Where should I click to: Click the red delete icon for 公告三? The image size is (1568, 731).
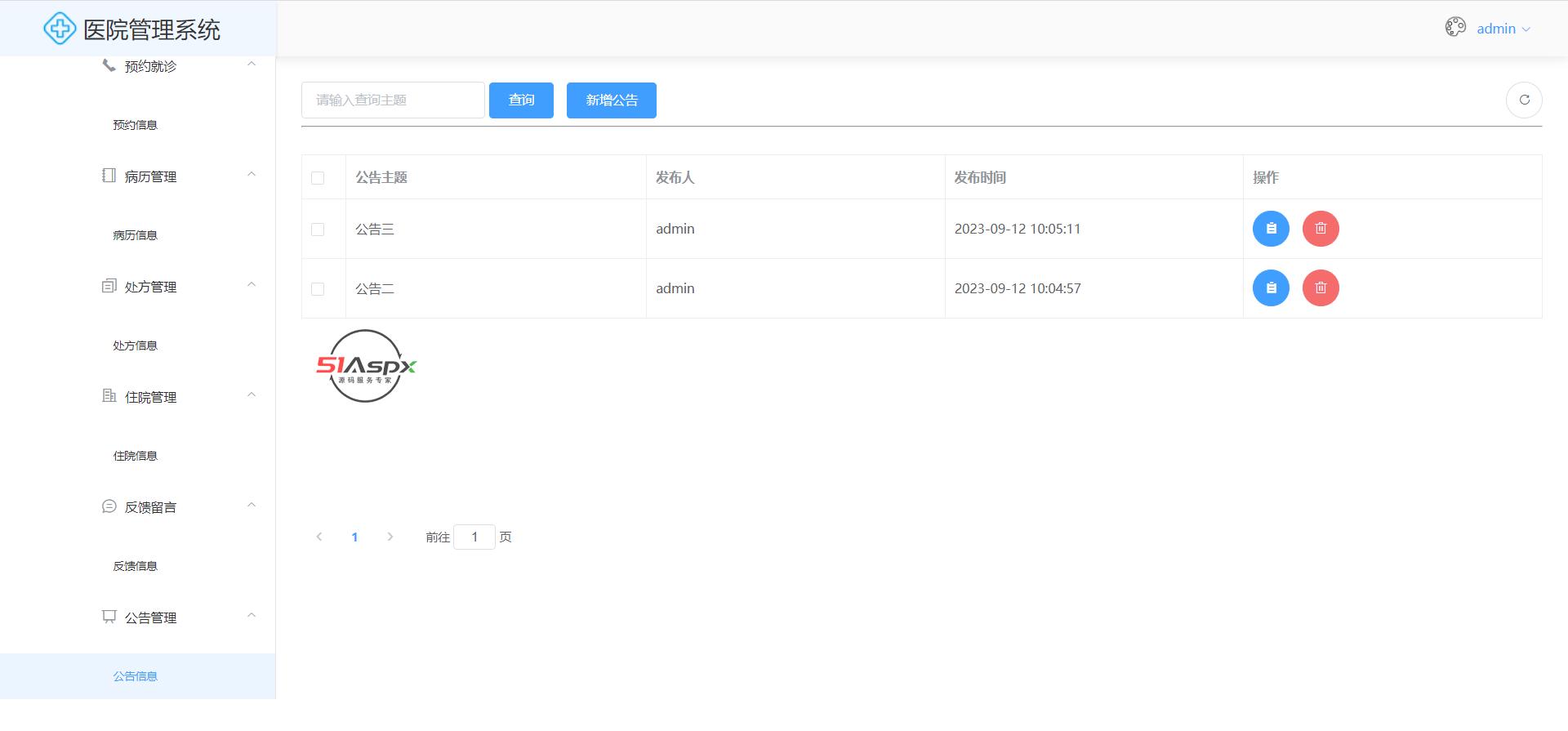point(1321,229)
